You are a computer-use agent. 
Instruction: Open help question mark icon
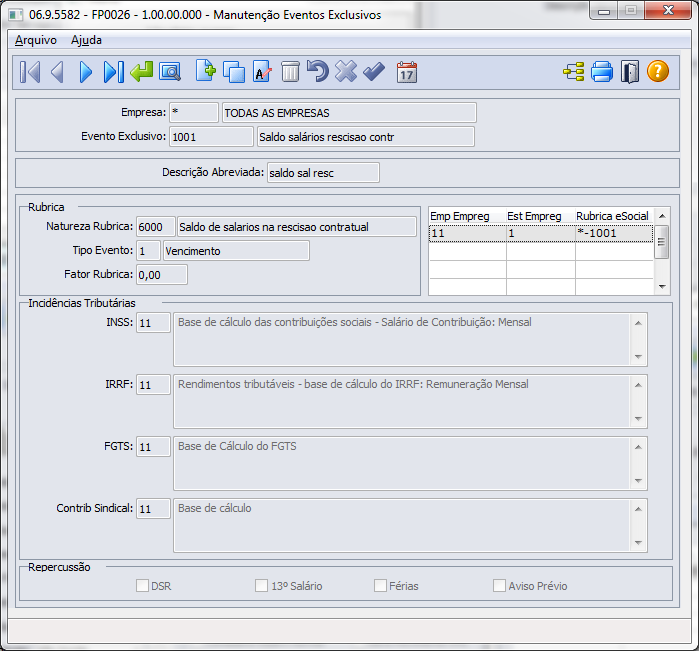[x=658, y=71]
